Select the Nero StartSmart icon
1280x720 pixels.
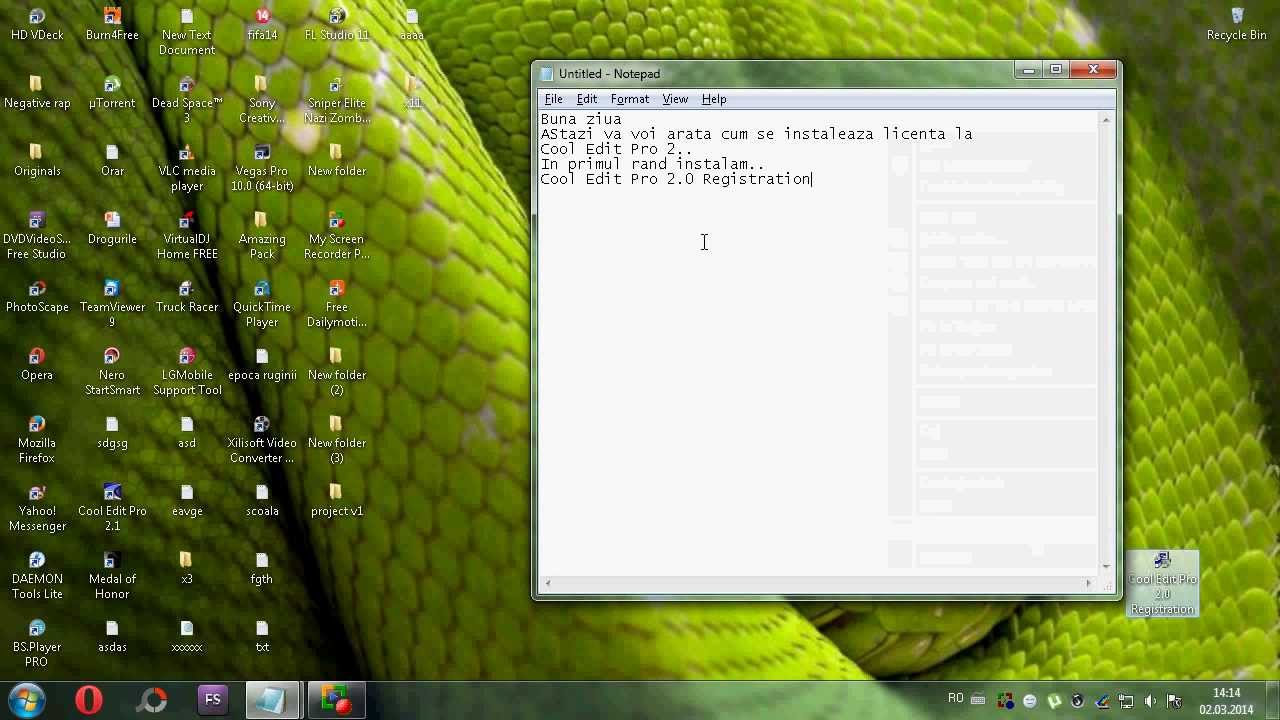(112, 372)
